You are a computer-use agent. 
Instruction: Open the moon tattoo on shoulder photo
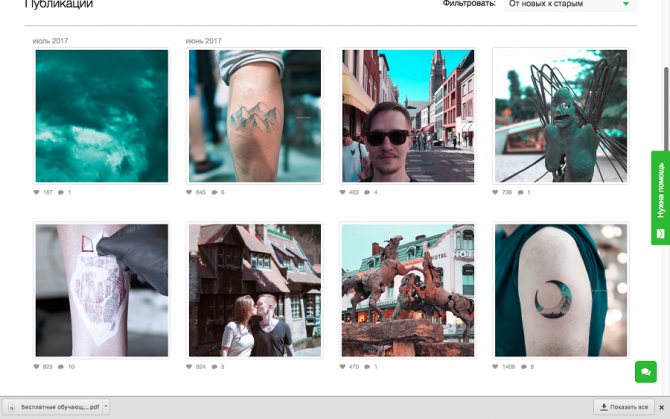point(561,291)
